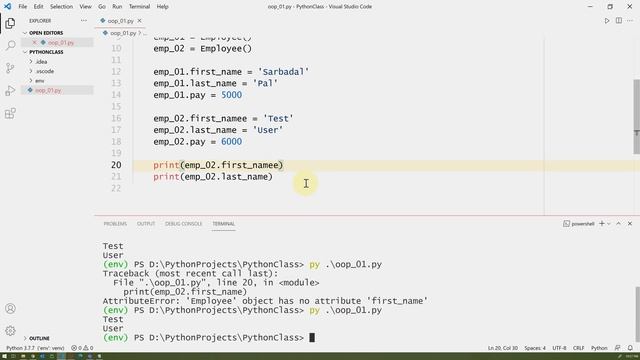Collapse the PYTHONCLASS folder section
640x360 pixels.
[46, 52]
